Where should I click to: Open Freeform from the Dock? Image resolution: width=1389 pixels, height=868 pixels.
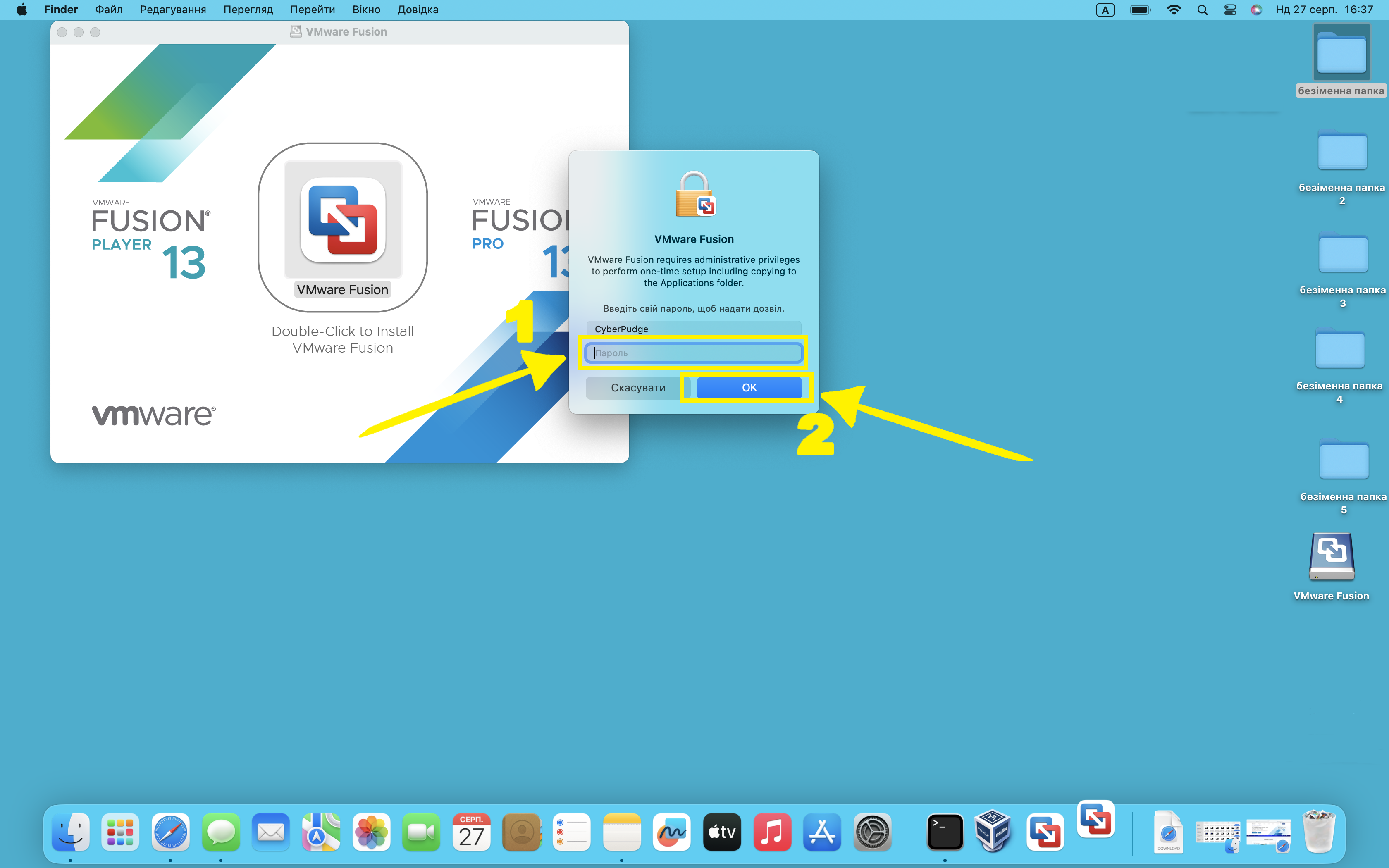tap(671, 832)
